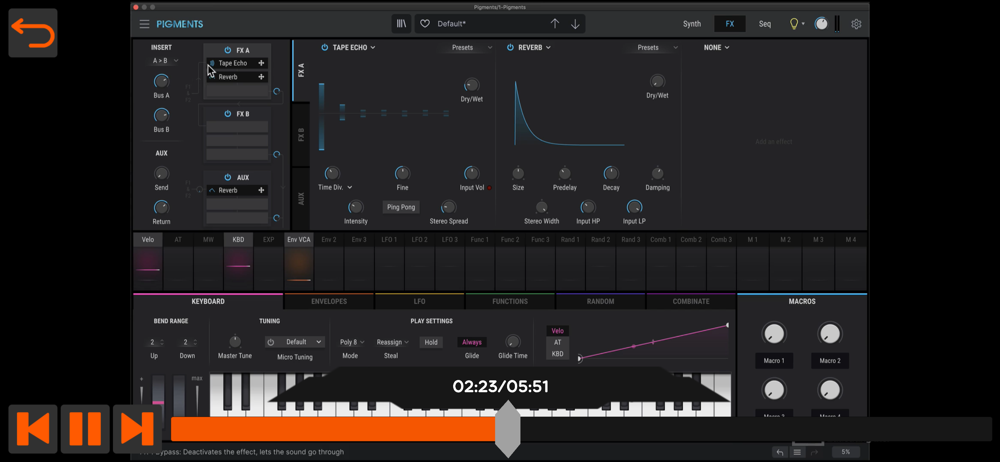Open the preset library browser icon
Viewport: 1000px width, 462px height.
401,24
